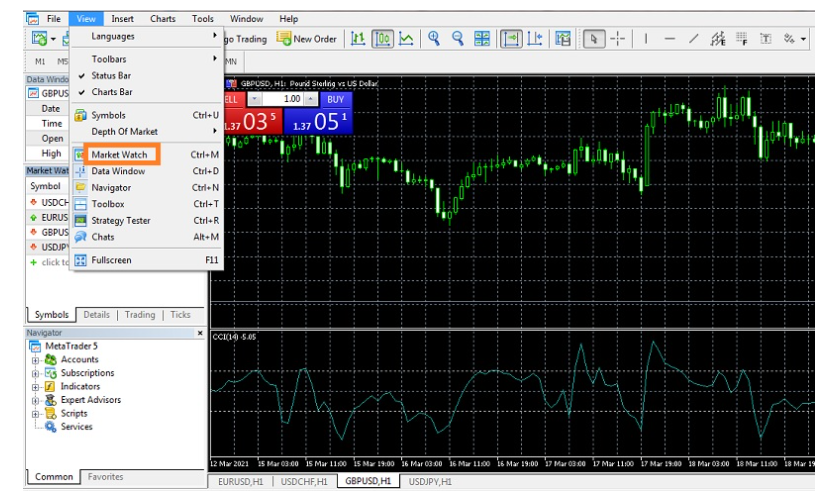Expand the Toolbars submenu
This screenshot has width=840, height=501.
[x=147, y=59]
